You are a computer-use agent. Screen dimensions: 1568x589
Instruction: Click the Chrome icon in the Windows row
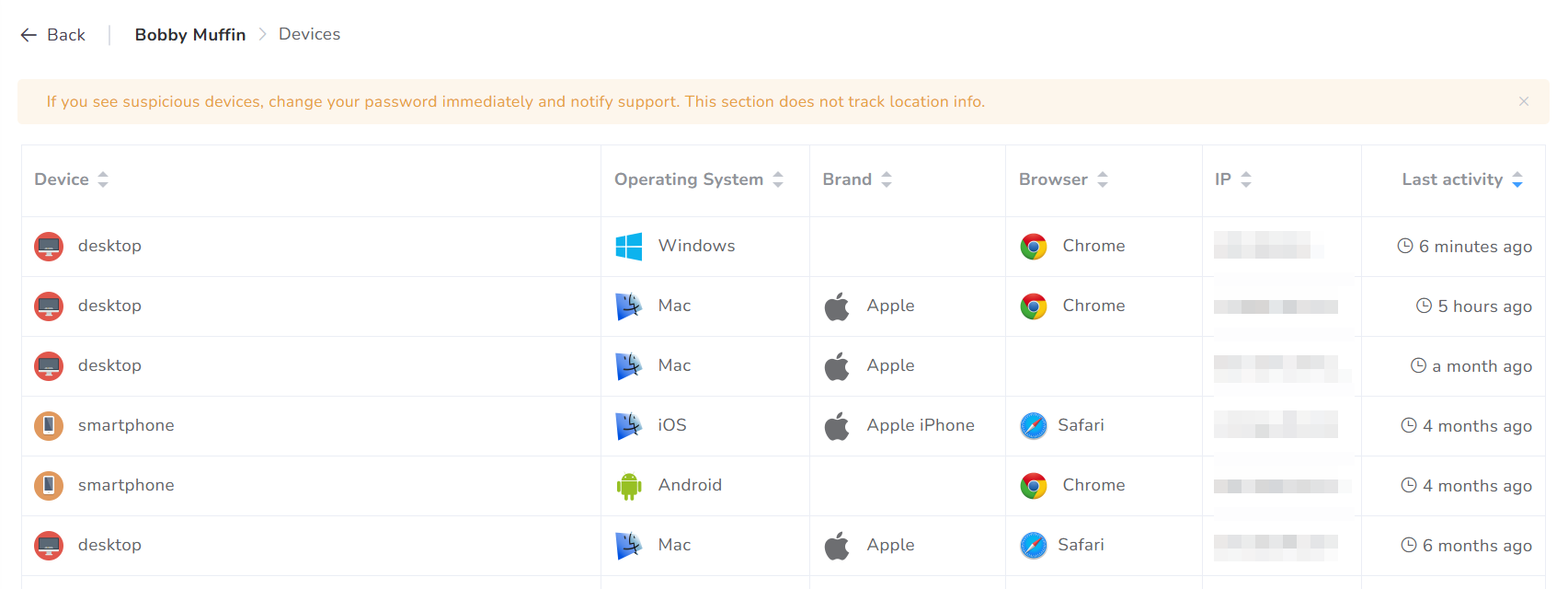click(x=1034, y=247)
